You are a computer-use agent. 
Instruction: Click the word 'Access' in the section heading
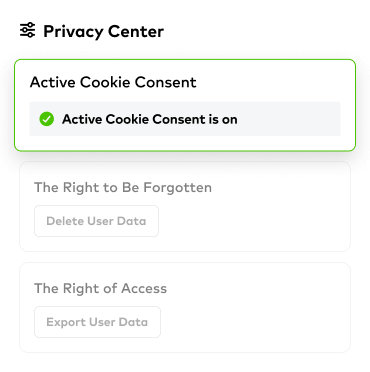coord(144,288)
